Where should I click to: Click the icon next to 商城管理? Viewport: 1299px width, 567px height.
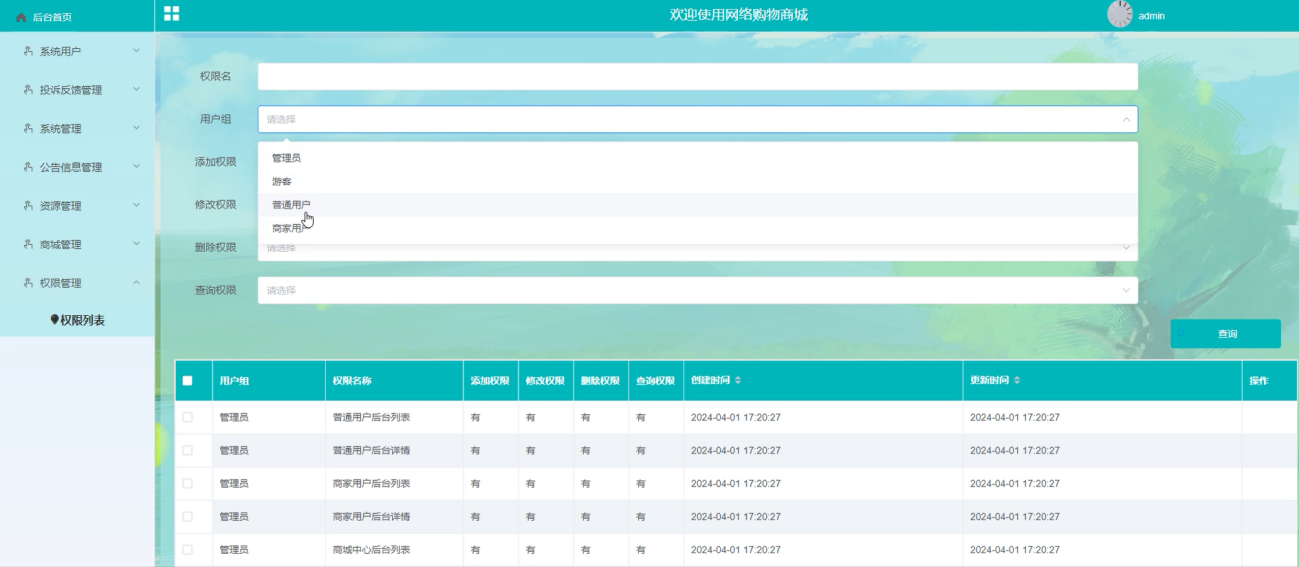pos(28,244)
